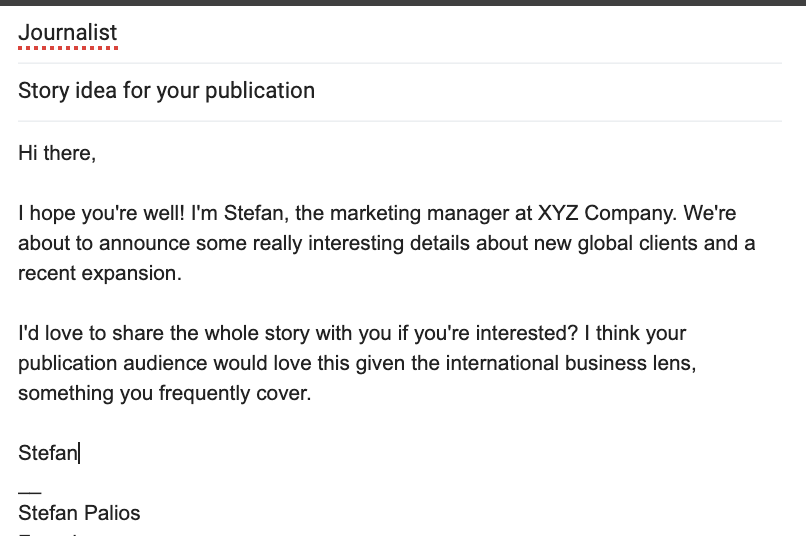Place cursor after the "Stefan" sign-off
This screenshot has width=806, height=536.
[79, 453]
